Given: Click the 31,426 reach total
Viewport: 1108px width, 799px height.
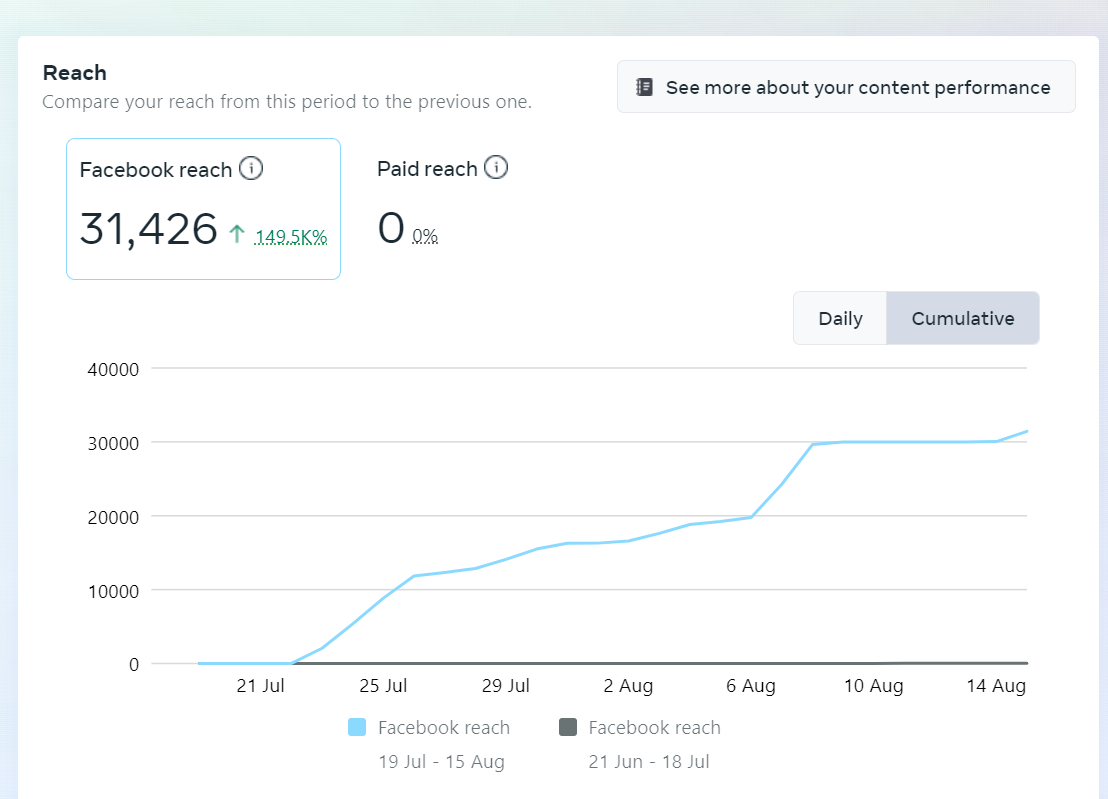Looking at the screenshot, I should click(x=148, y=229).
